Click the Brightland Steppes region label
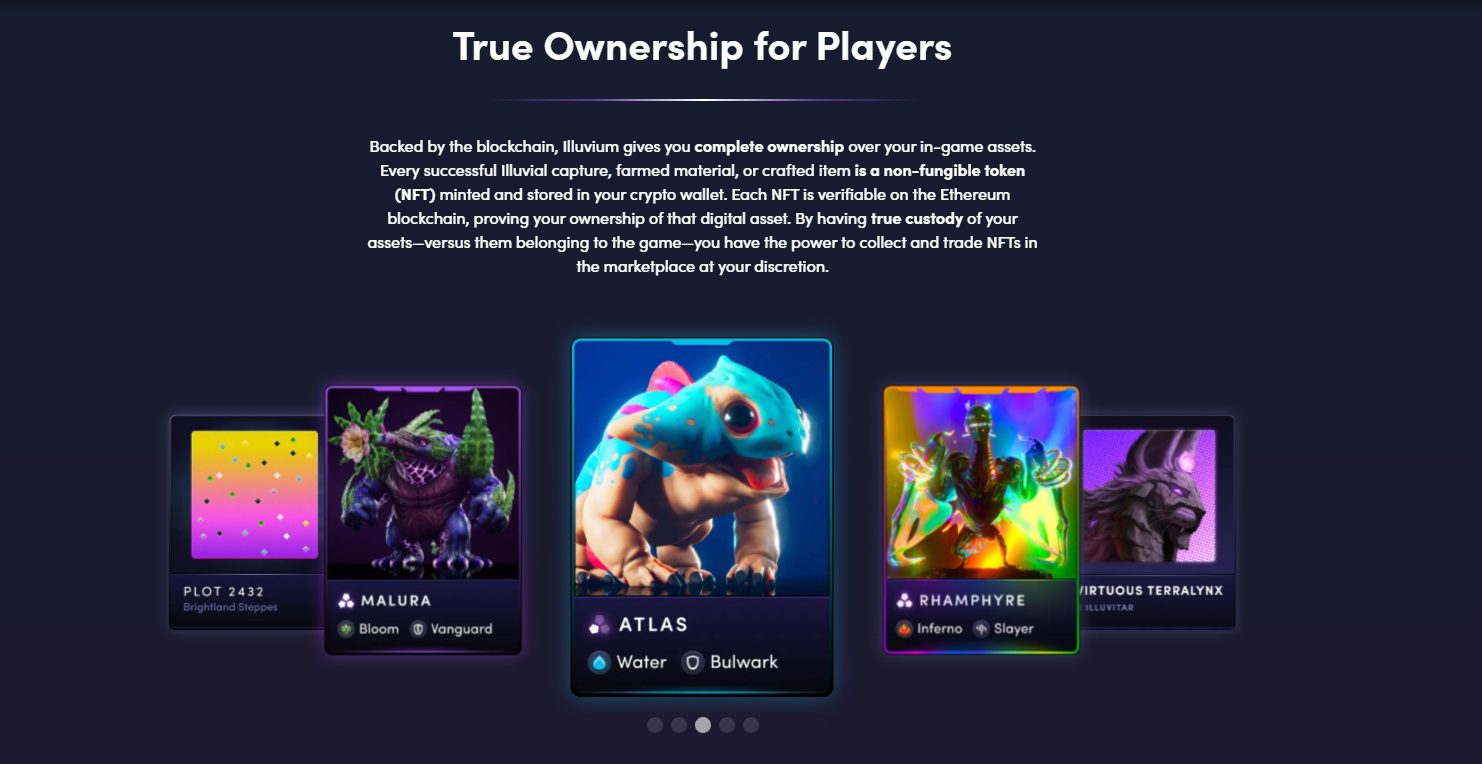Image resolution: width=1482 pixels, height=764 pixels. pyautogui.click(x=230, y=607)
